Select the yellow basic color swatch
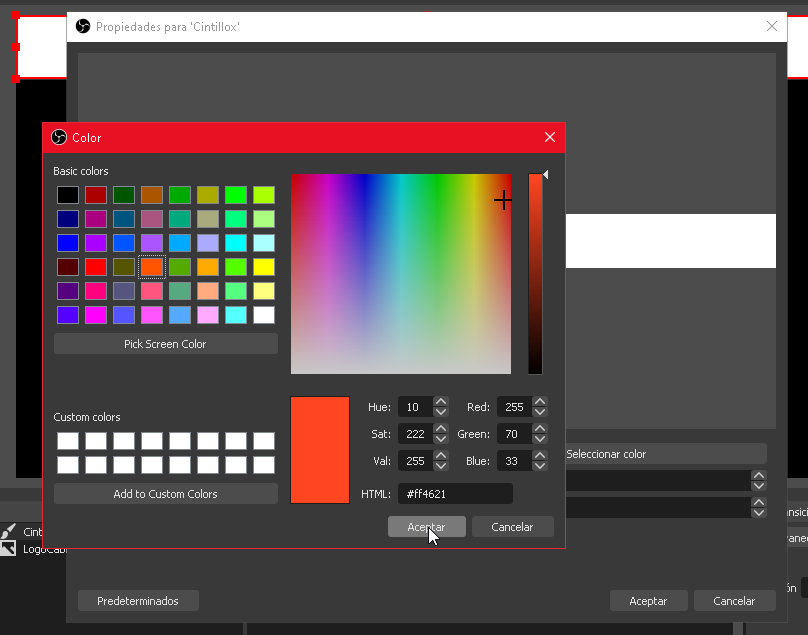808x635 pixels. coord(264,267)
